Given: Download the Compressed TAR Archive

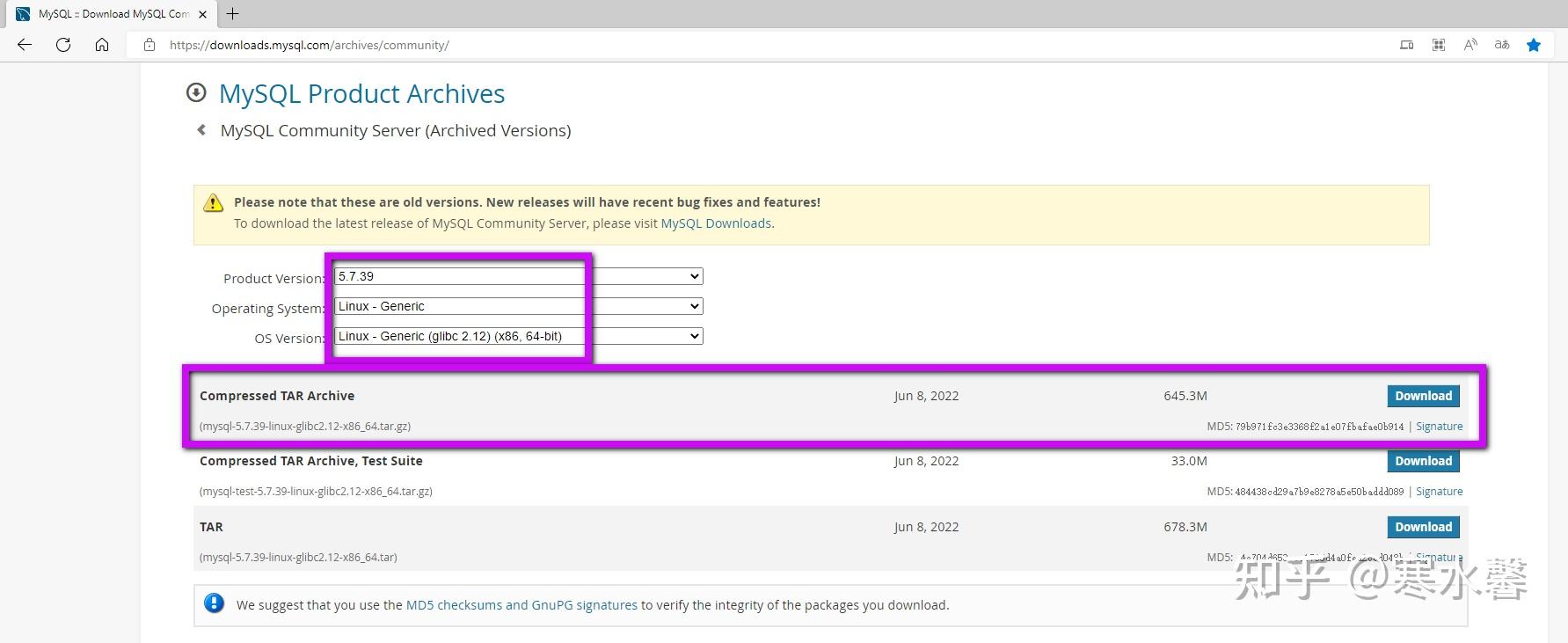Looking at the screenshot, I should [1424, 396].
